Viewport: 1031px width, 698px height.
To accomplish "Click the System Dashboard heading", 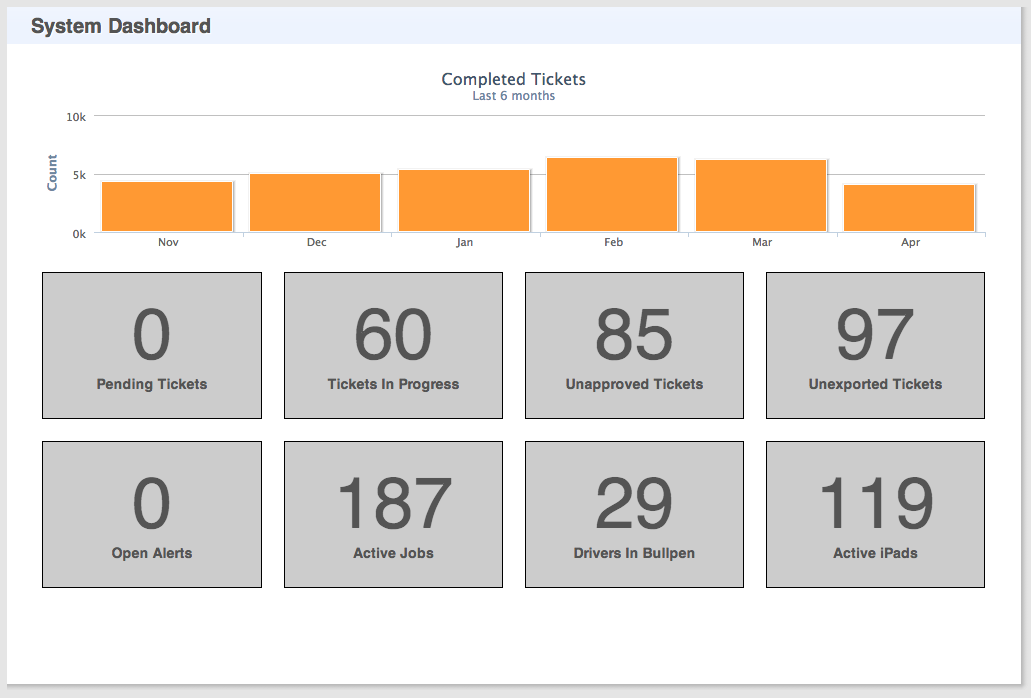I will coord(121,26).
